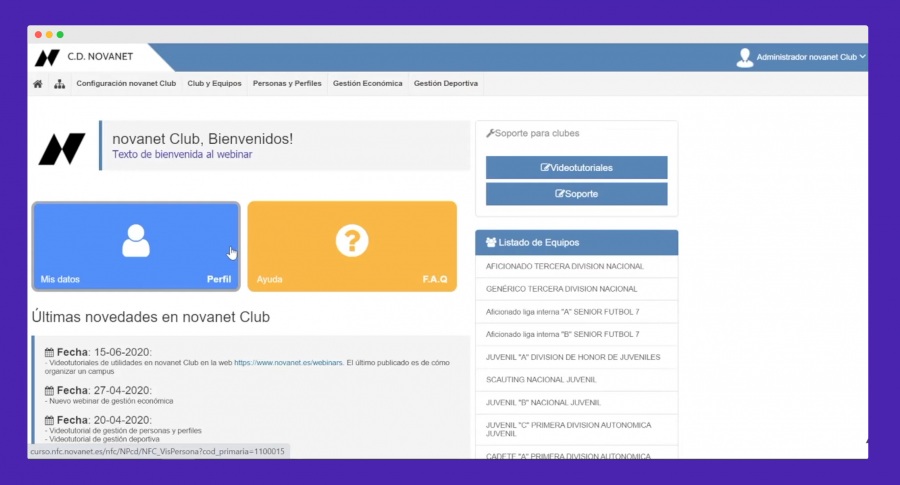Click the Nuevo webinar de gestión económica entry
This screenshot has height=485, width=900.
(109, 401)
